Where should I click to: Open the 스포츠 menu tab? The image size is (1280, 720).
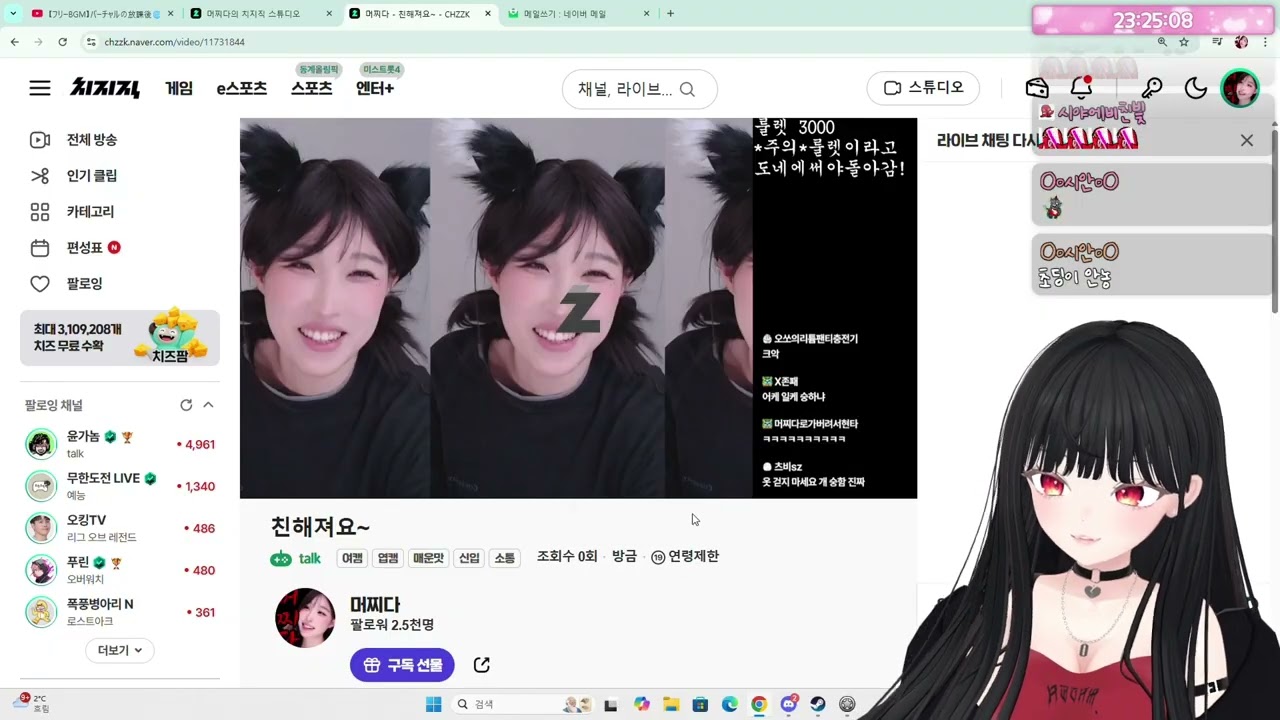pos(312,88)
